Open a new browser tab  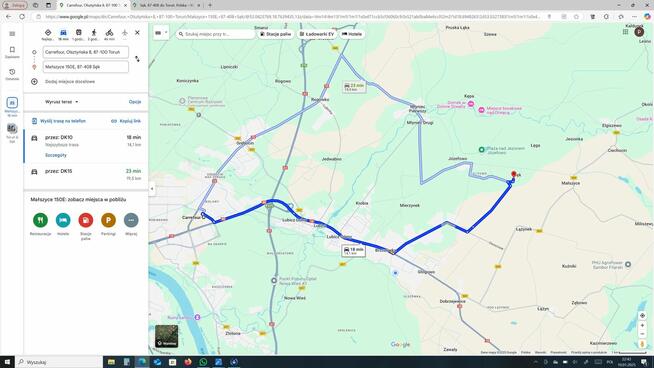click(210, 5)
